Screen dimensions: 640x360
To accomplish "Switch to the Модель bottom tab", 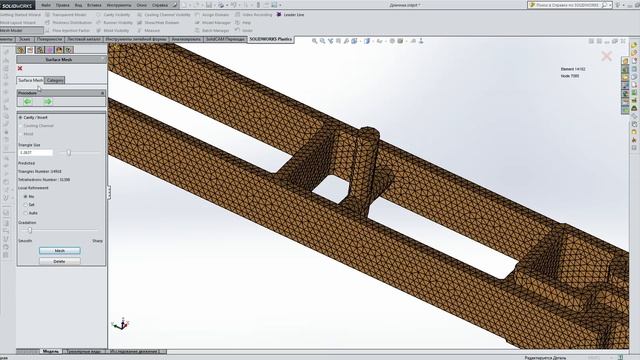I will (x=51, y=351).
